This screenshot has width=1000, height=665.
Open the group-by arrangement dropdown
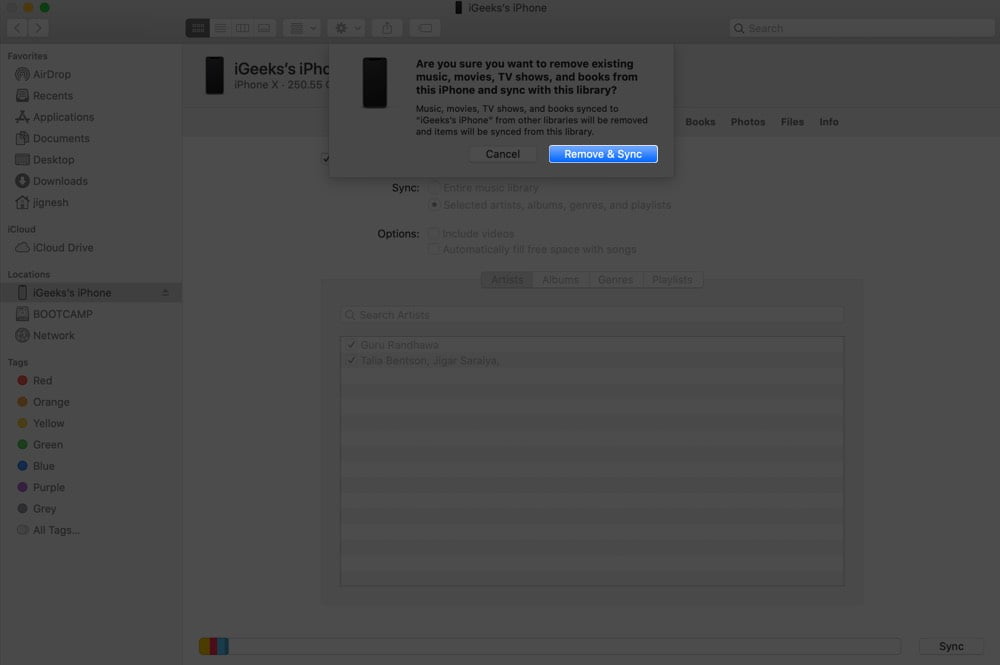point(302,28)
